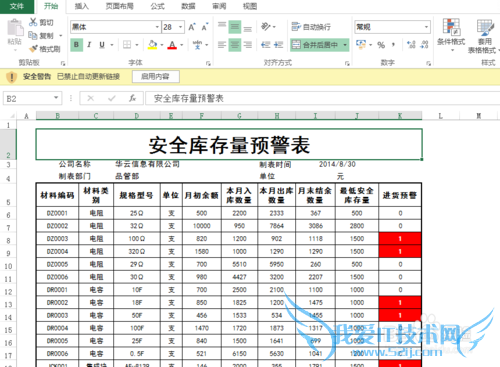Click the Select All corner triangle
Viewport: 500px width, 367px height.
12,116
